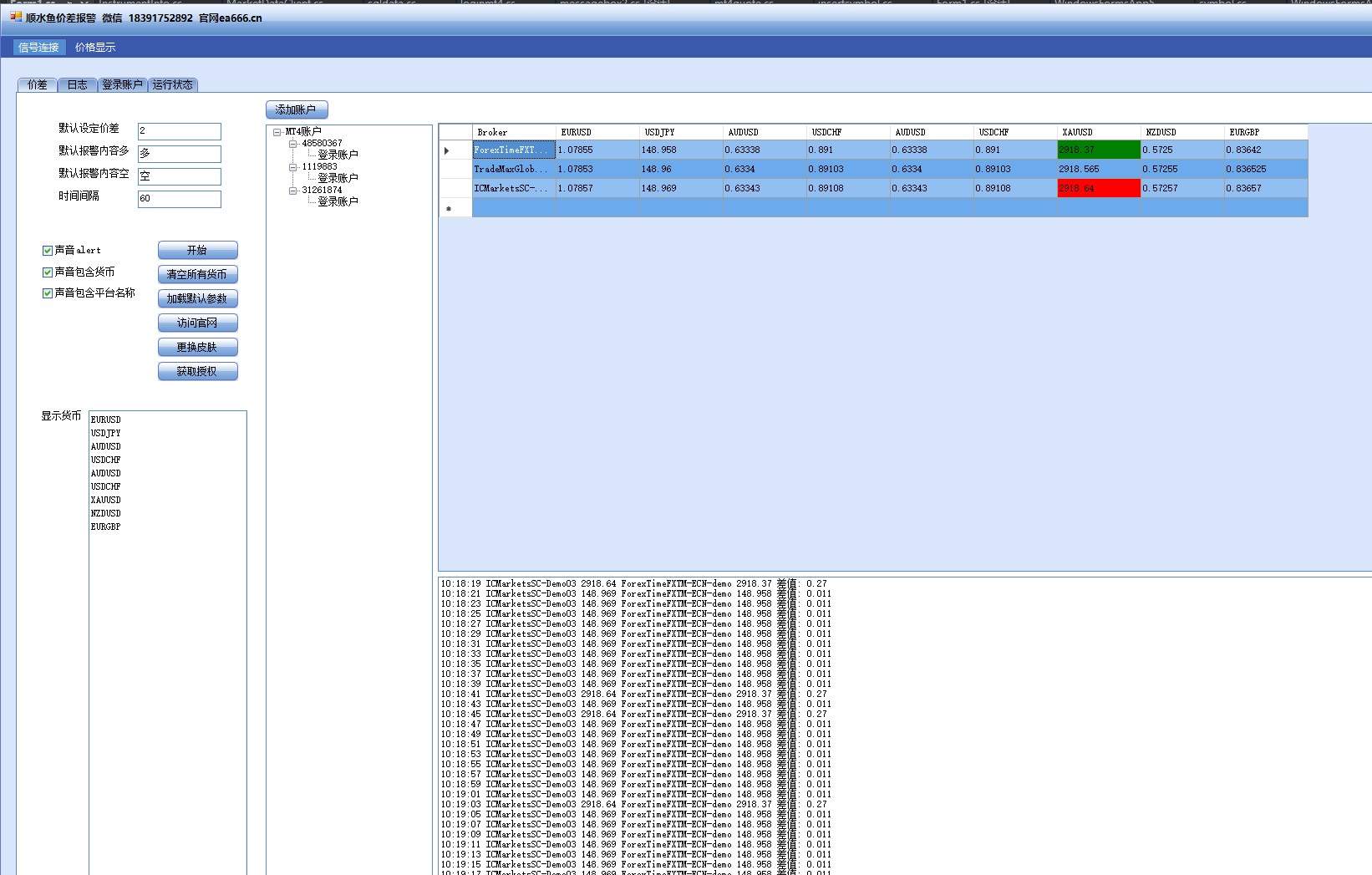Viewport: 1372px width, 875px height.
Task: Select 登录账户 under account 1119883
Action: (338, 178)
